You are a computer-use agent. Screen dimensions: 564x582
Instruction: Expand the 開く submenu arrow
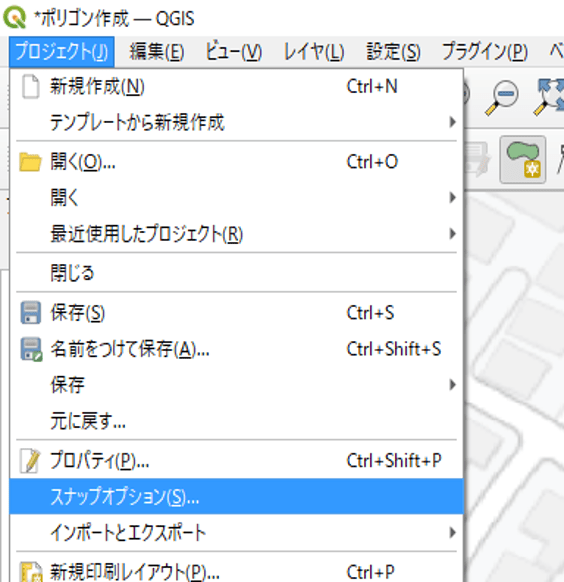[452, 197]
